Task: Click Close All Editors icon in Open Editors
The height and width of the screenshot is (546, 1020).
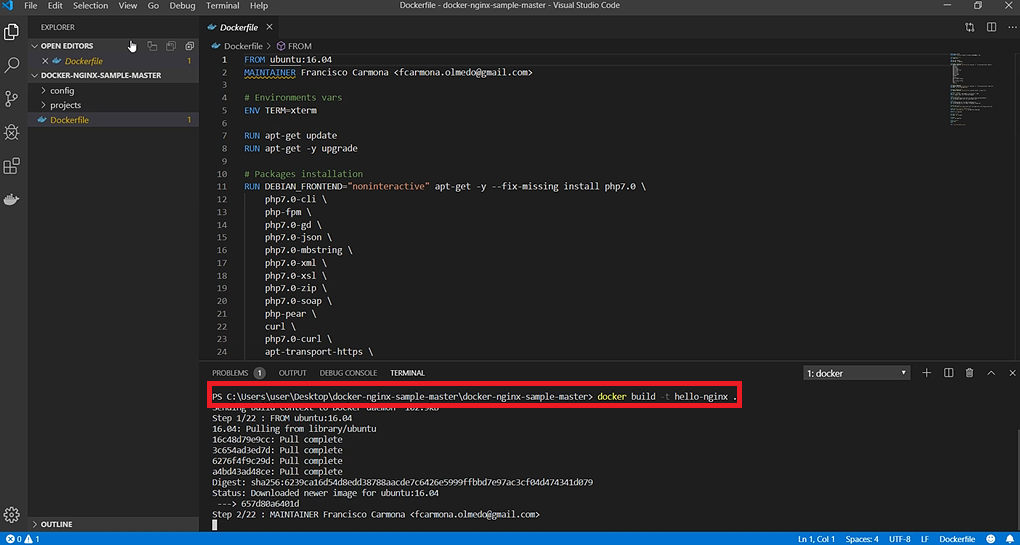Action: [x=190, y=46]
